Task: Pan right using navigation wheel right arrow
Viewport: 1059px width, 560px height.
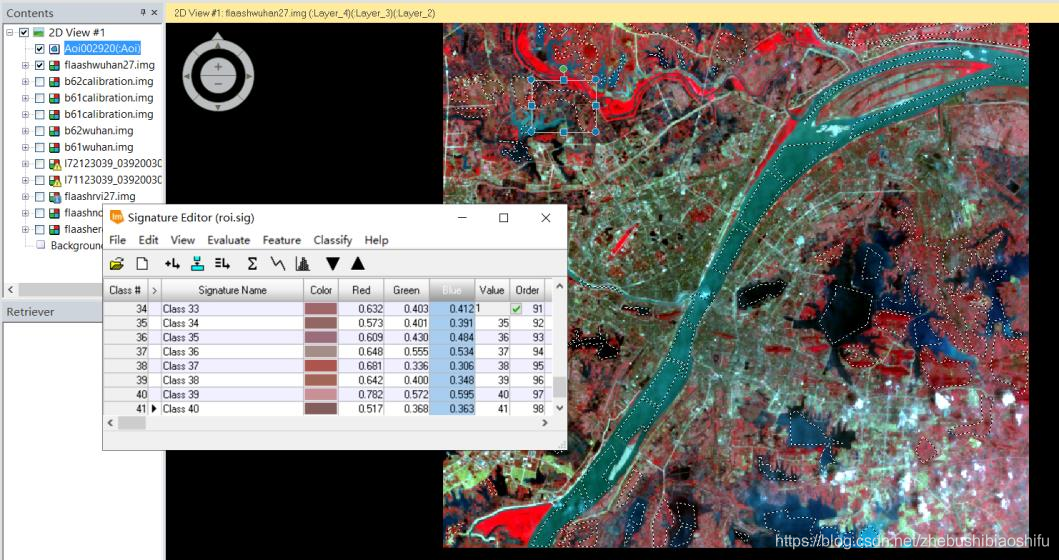Action: 249,76
